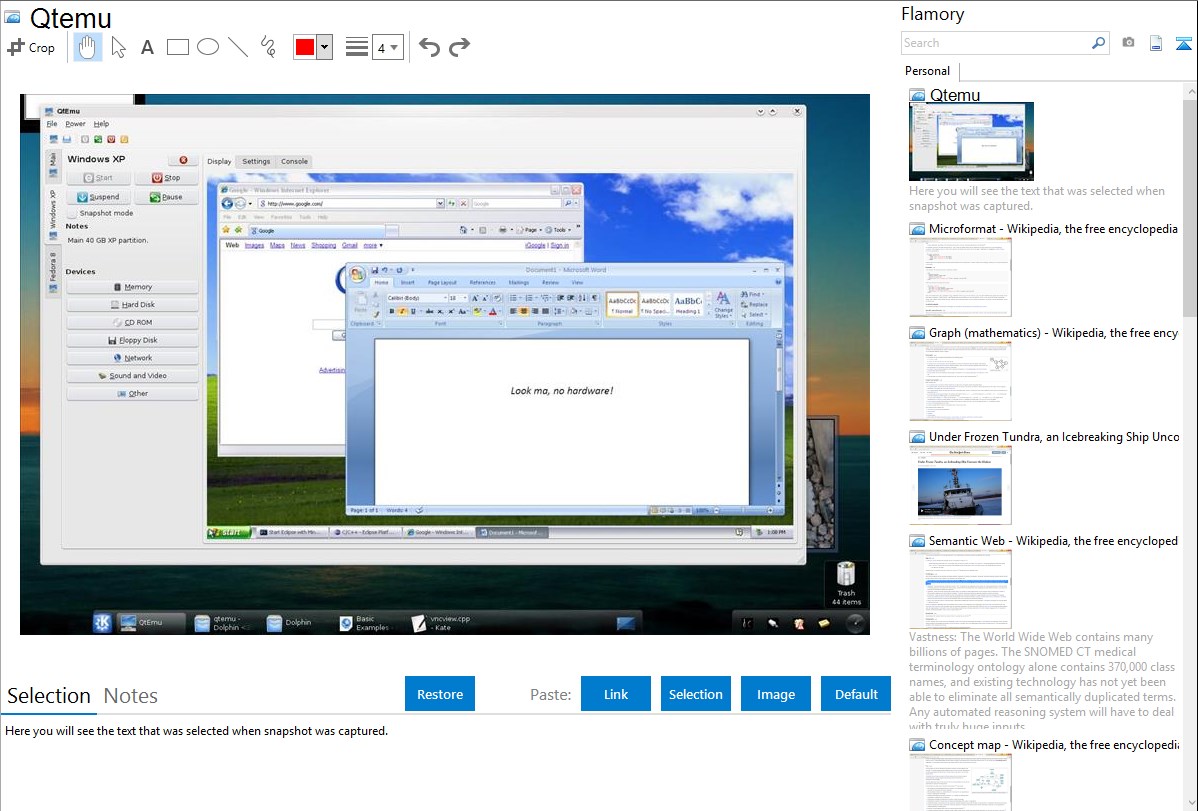1198x811 pixels.
Task: Open the Semantic Web snapshot title
Action: click(x=1053, y=540)
